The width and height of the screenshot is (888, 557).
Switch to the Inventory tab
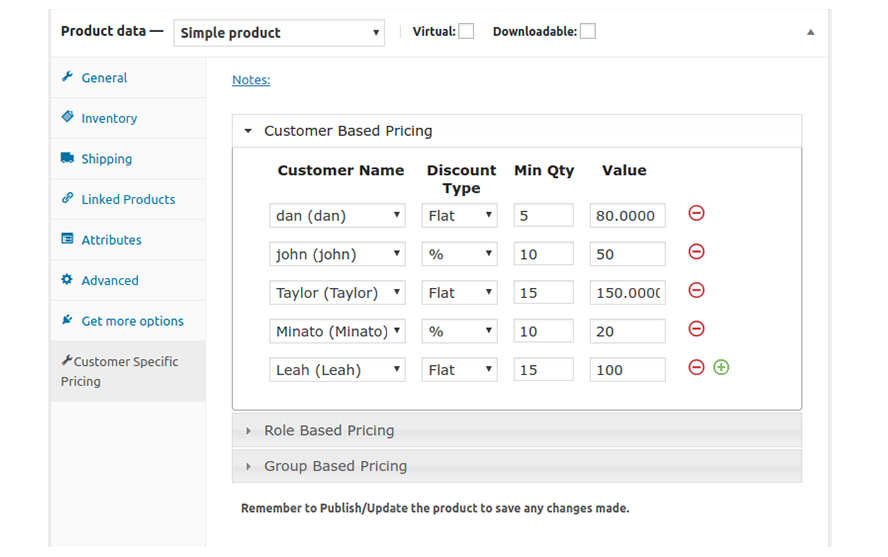tap(109, 118)
